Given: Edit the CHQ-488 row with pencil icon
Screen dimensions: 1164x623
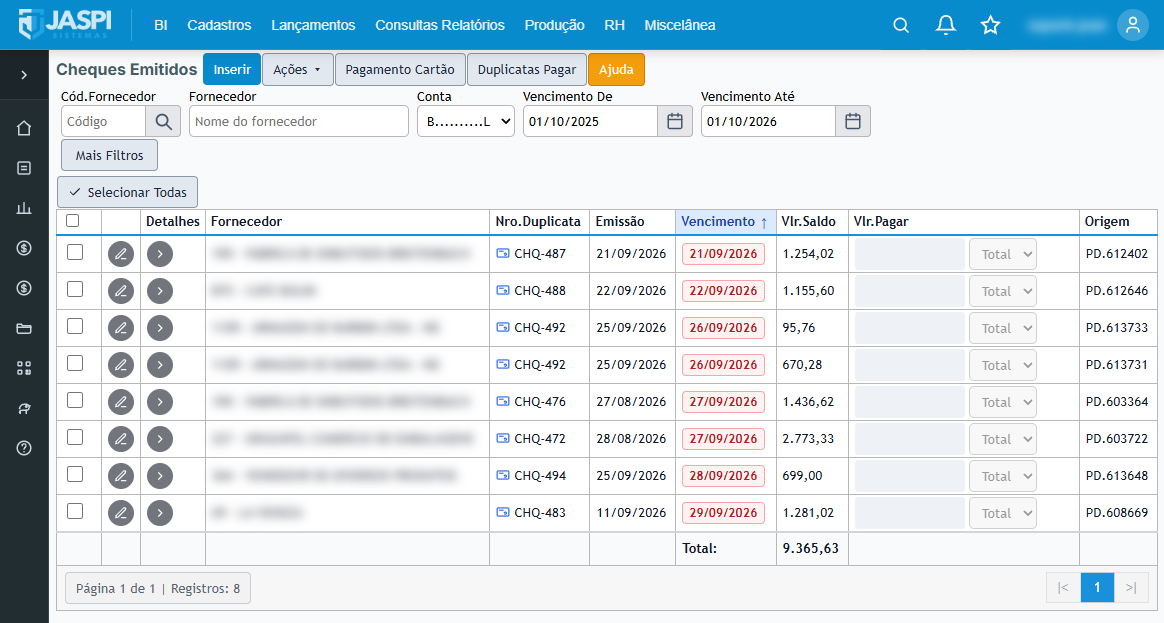Looking at the screenshot, I should 121,291.
